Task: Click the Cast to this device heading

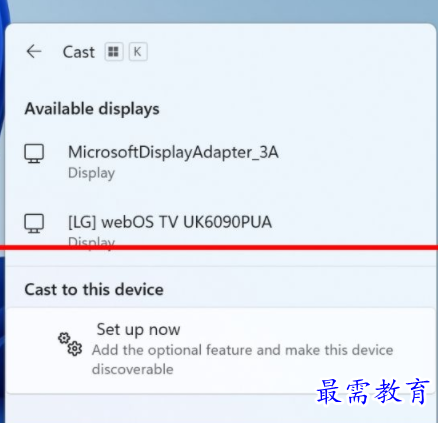Action: 94,289
